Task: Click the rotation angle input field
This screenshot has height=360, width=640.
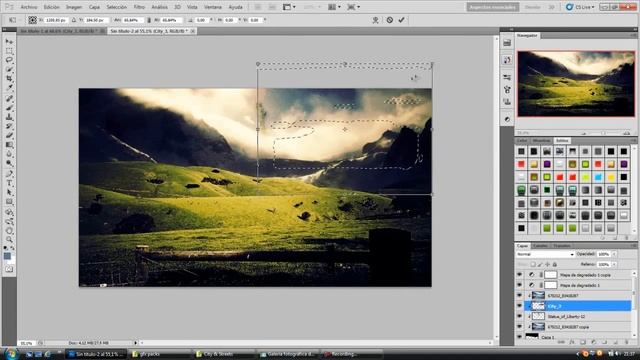Action: [x=201, y=20]
